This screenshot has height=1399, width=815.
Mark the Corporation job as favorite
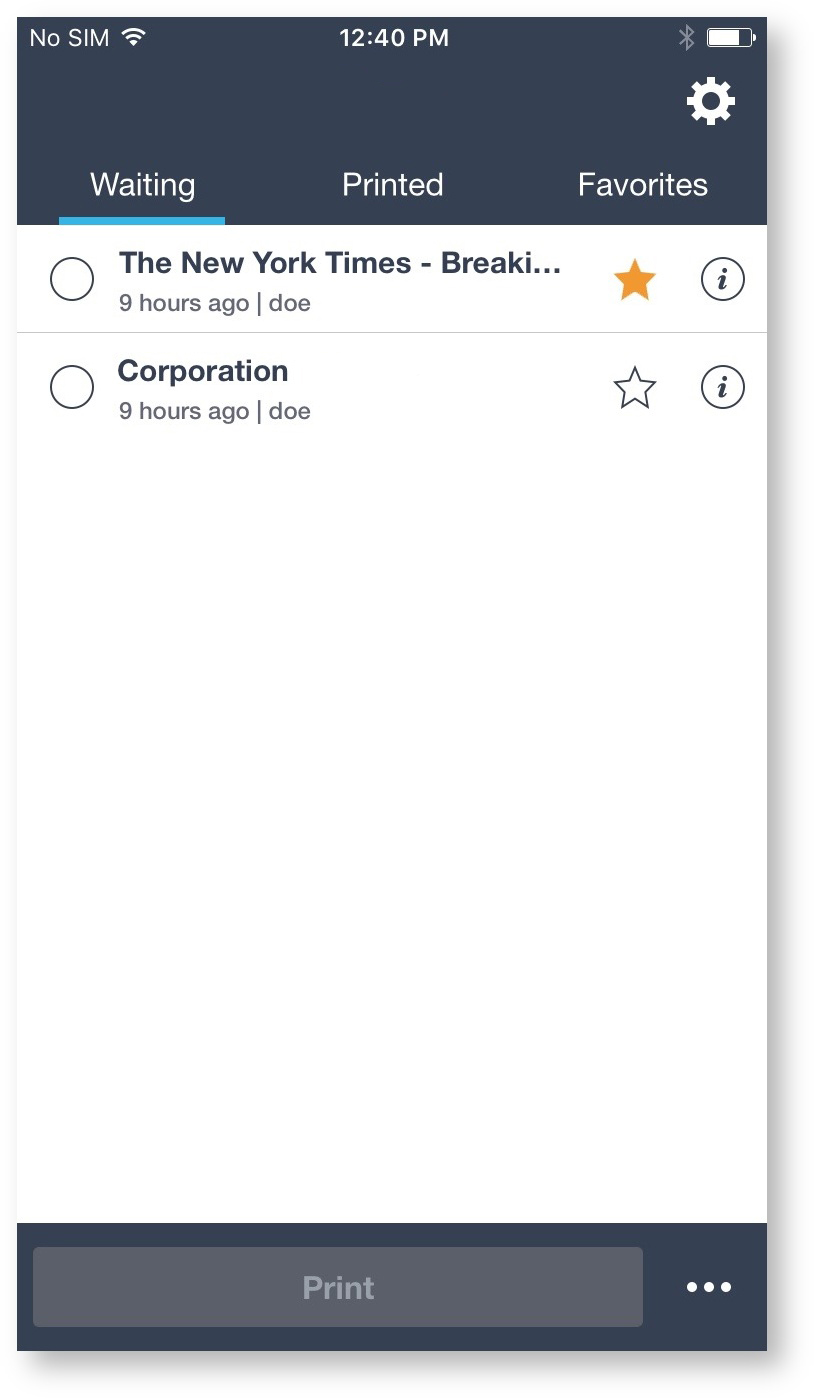click(x=634, y=388)
